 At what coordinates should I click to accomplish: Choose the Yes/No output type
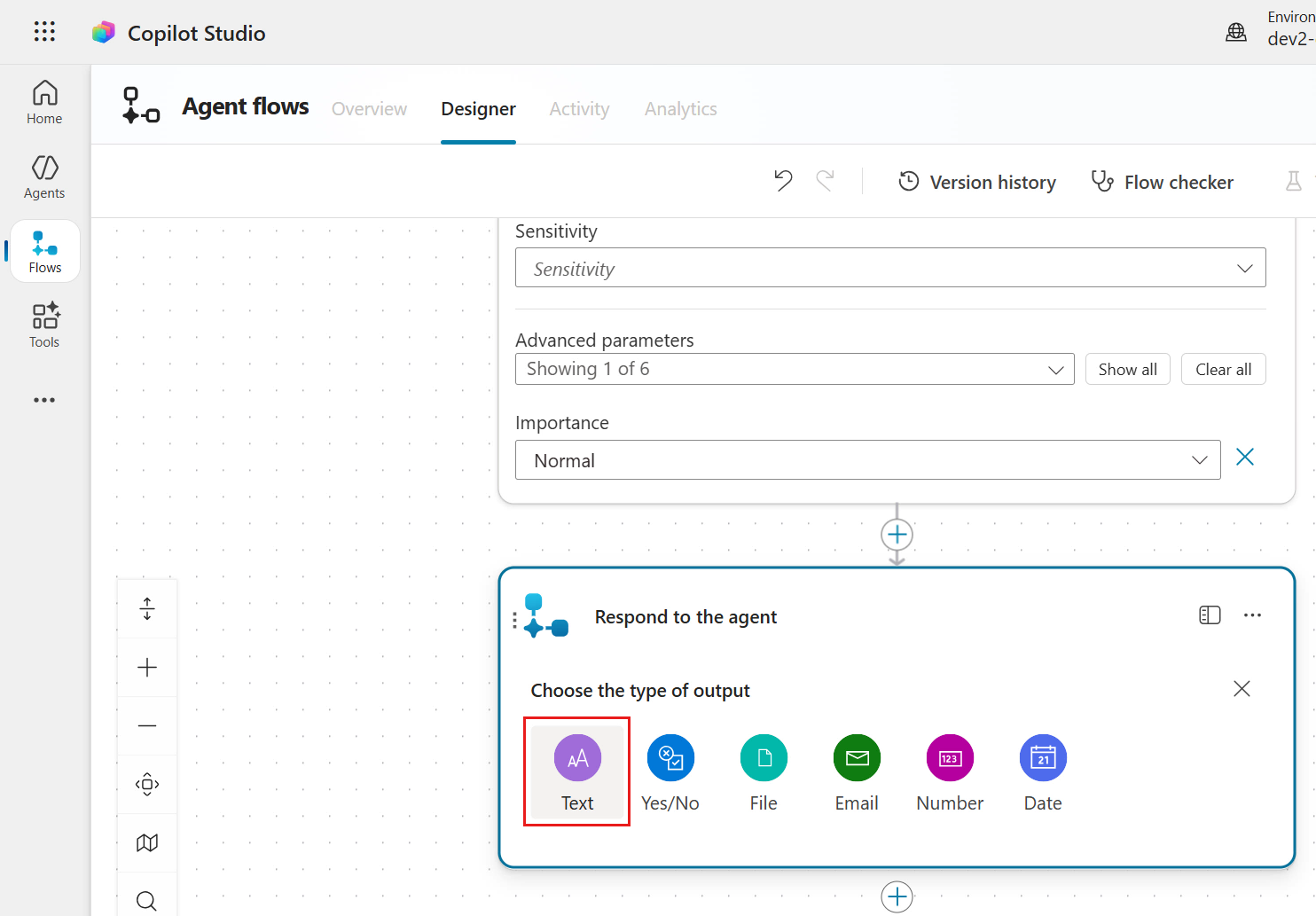pos(670,772)
